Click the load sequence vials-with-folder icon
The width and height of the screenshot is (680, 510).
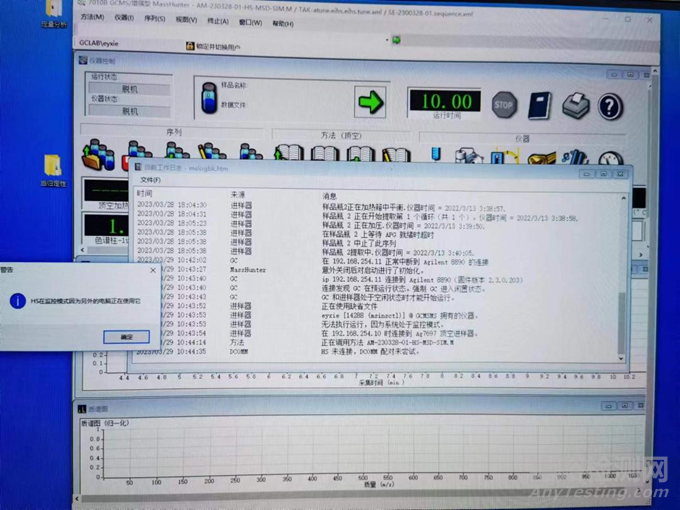click(x=98, y=155)
